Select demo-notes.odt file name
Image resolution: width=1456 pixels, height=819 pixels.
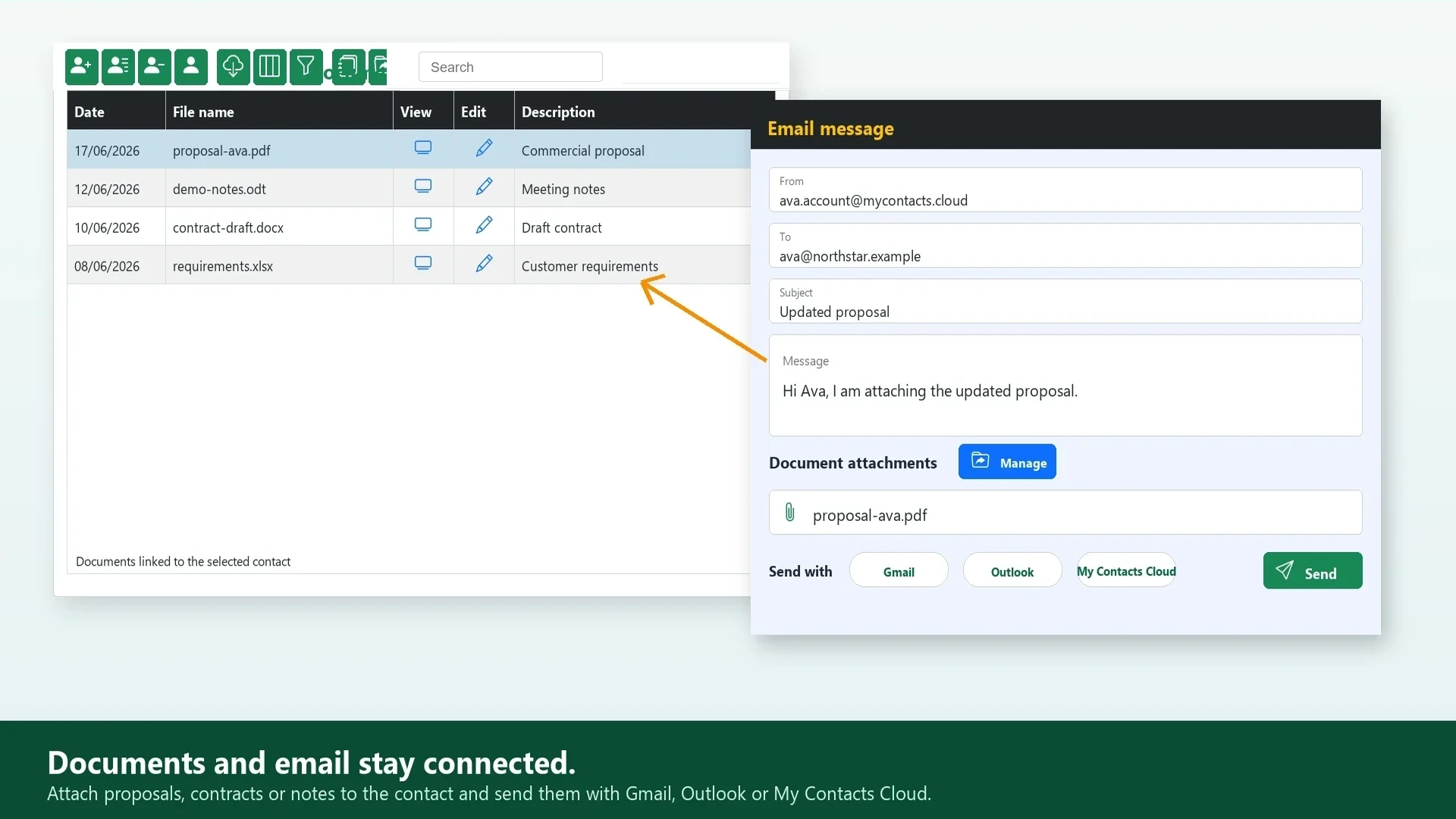coord(219,190)
